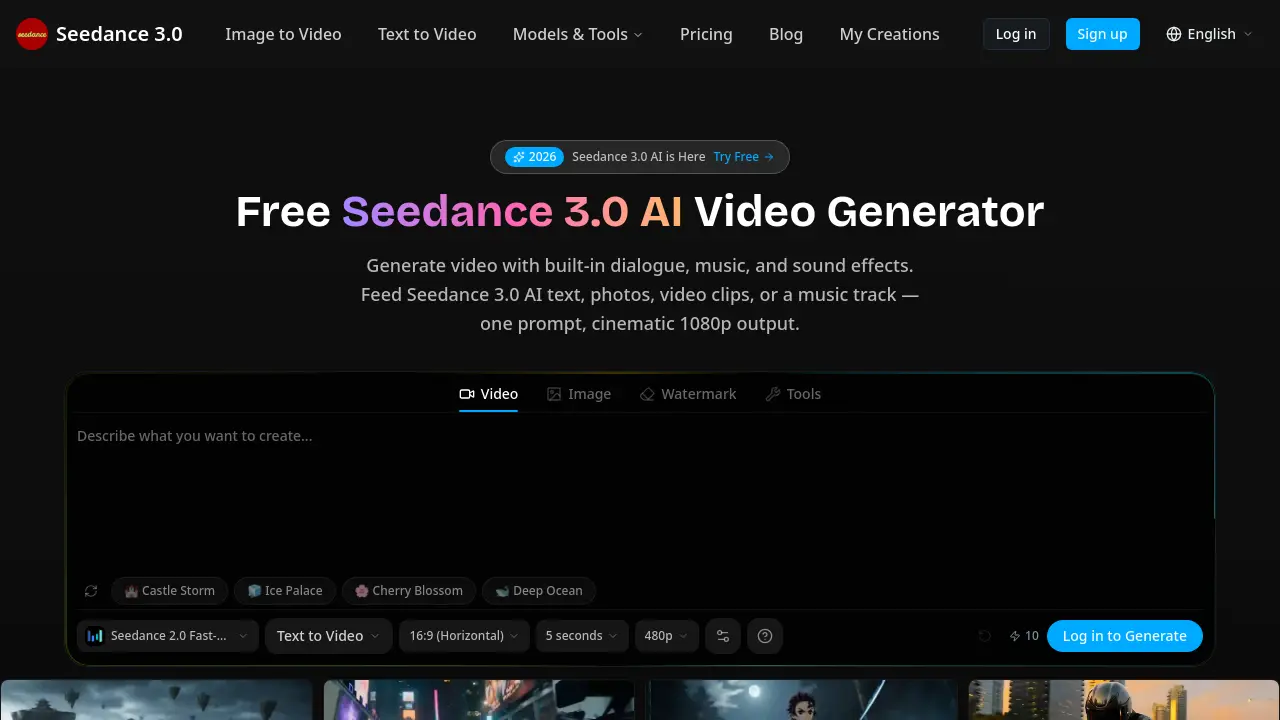1280x720 pixels.
Task: Open the Models & Tools menu
Action: click(x=578, y=34)
